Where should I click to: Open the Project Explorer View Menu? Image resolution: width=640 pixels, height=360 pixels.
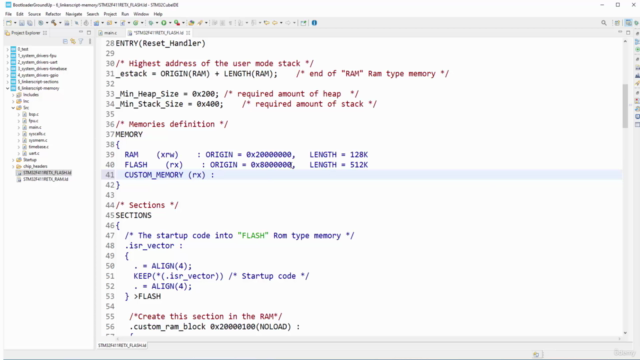click(x=90, y=41)
